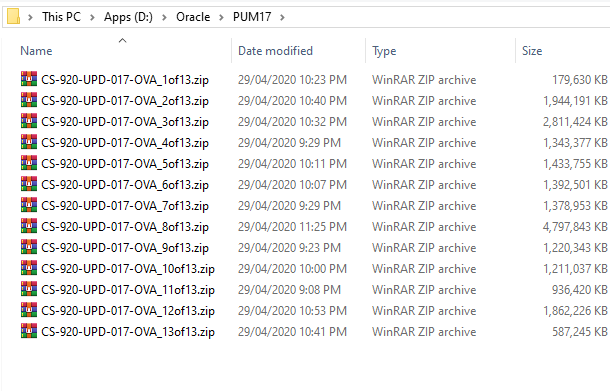This screenshot has height=391, width=610.
Task: Expand the chevron before This PC
Action: [30, 17]
